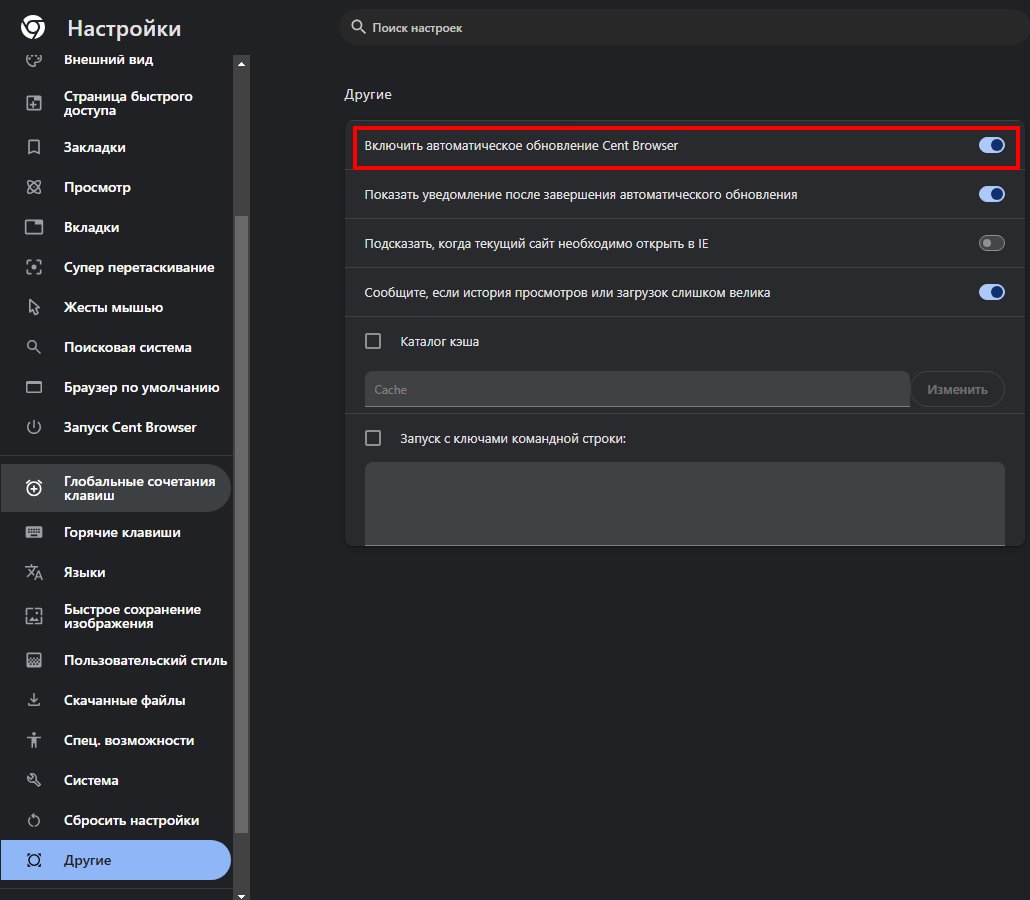Image resolution: width=1030 pixels, height=900 pixels.
Task: Click the Другие section heading
Action: pyautogui.click(x=368, y=95)
